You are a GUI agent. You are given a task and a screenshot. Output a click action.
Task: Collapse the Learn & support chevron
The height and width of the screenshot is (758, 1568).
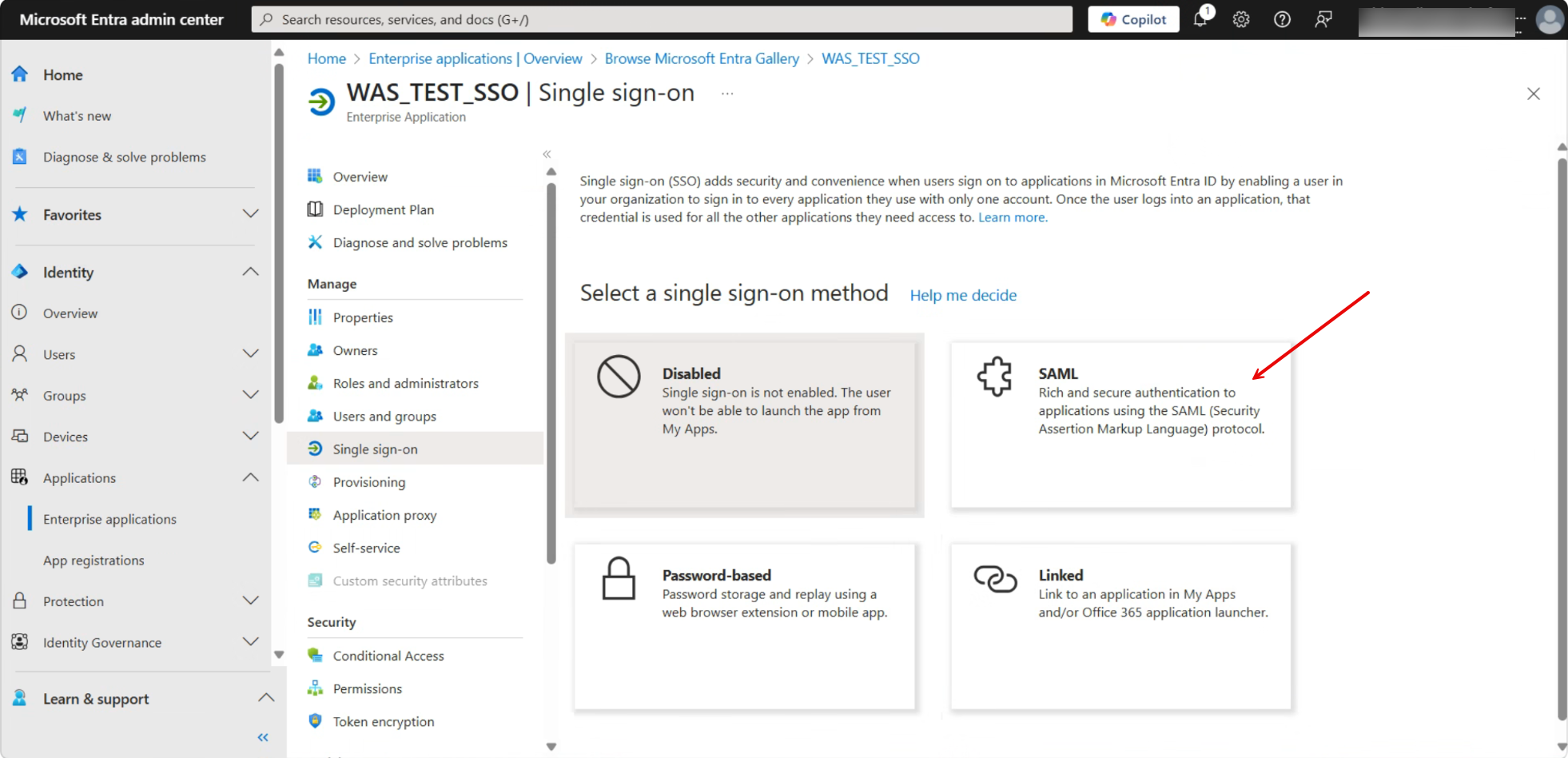[x=266, y=698]
